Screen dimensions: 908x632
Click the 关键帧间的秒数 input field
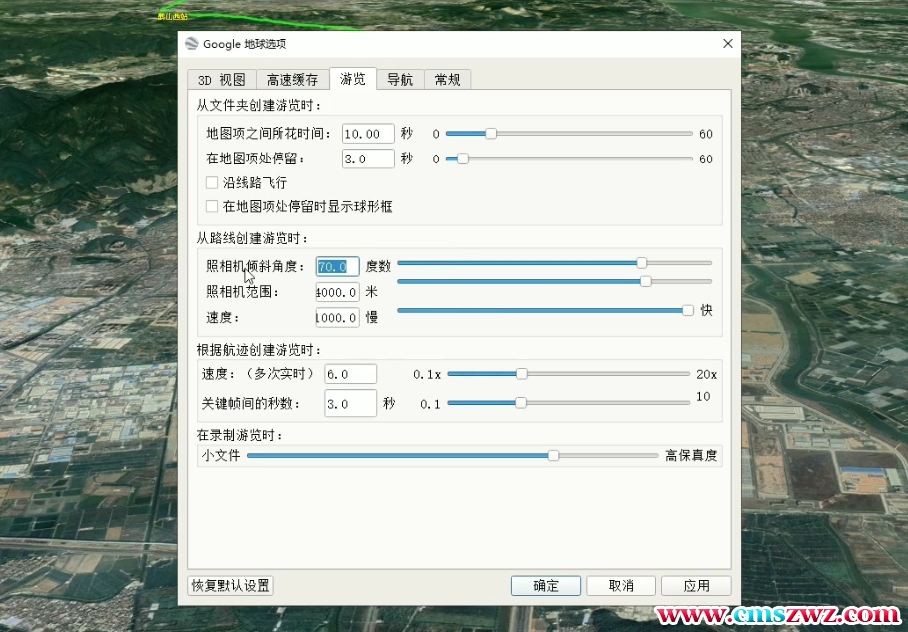pyautogui.click(x=350, y=403)
